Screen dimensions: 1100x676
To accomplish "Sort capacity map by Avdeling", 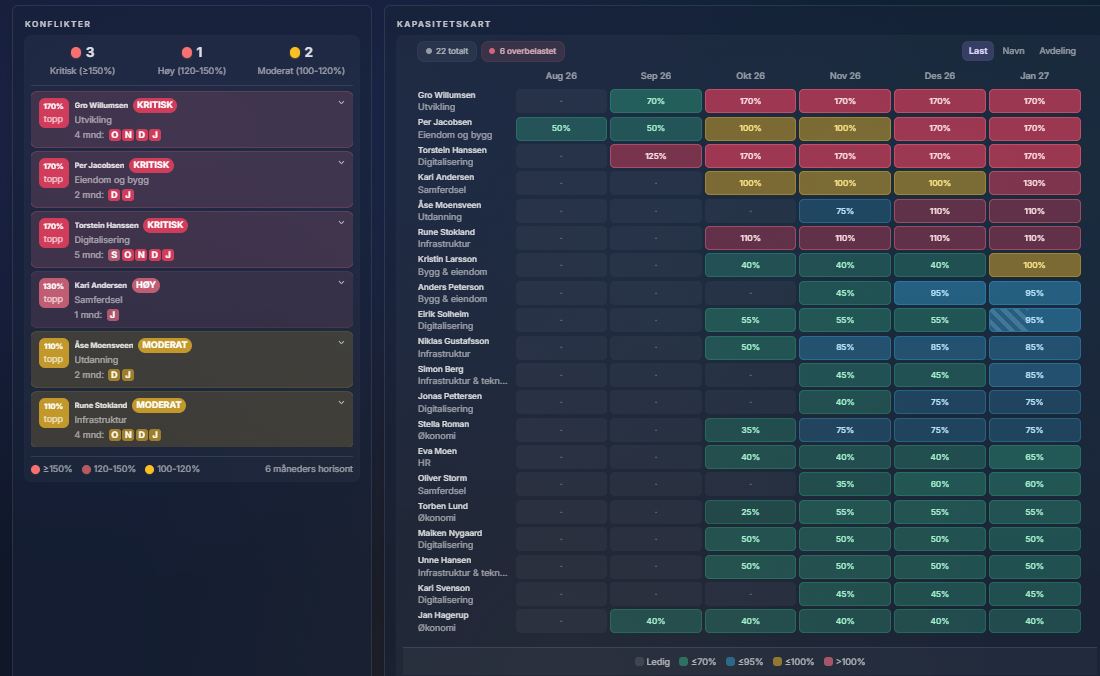I will coord(1057,50).
